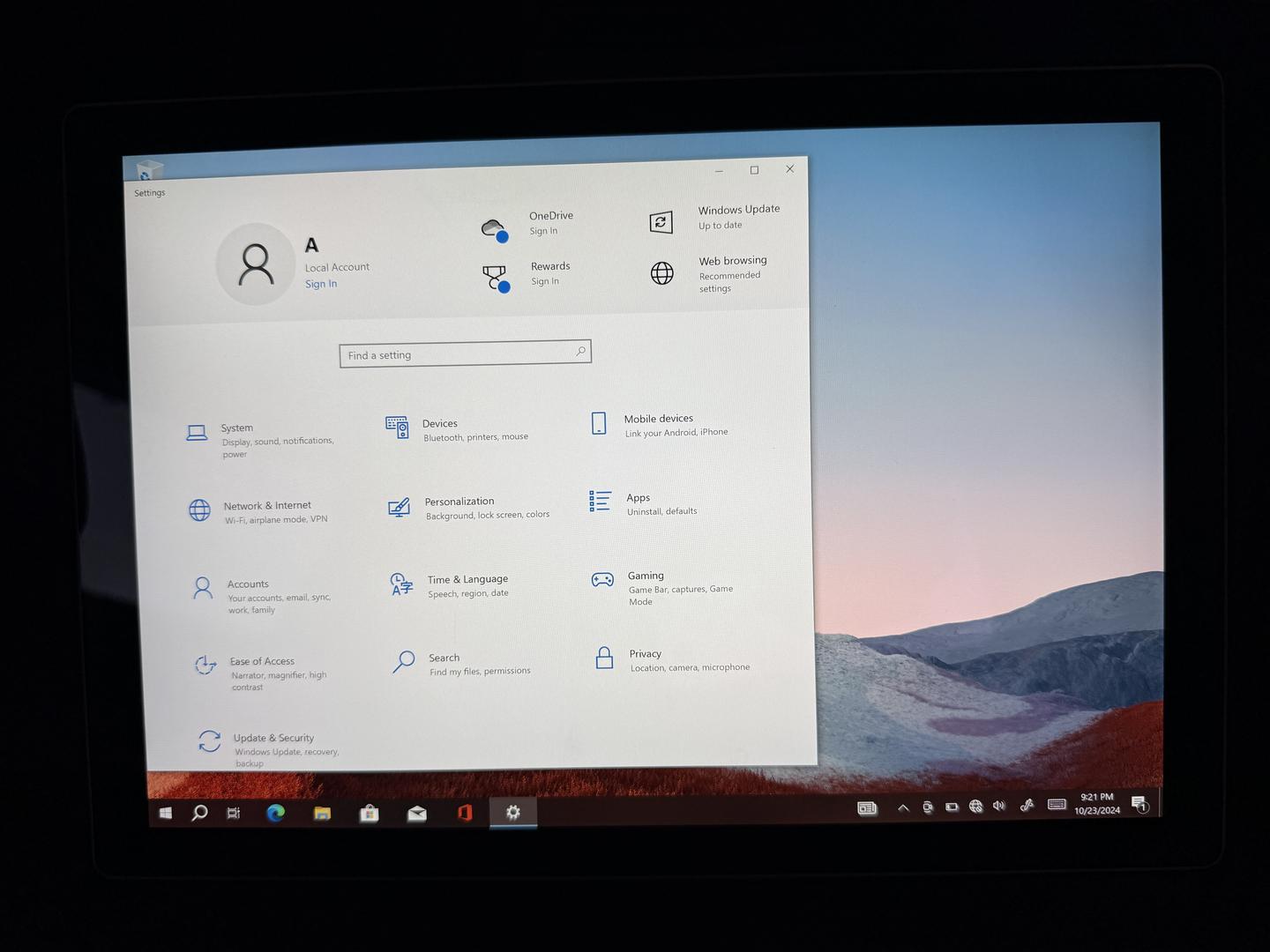Open Task View from taskbar
The height and width of the screenshot is (952, 1270).
(x=234, y=813)
